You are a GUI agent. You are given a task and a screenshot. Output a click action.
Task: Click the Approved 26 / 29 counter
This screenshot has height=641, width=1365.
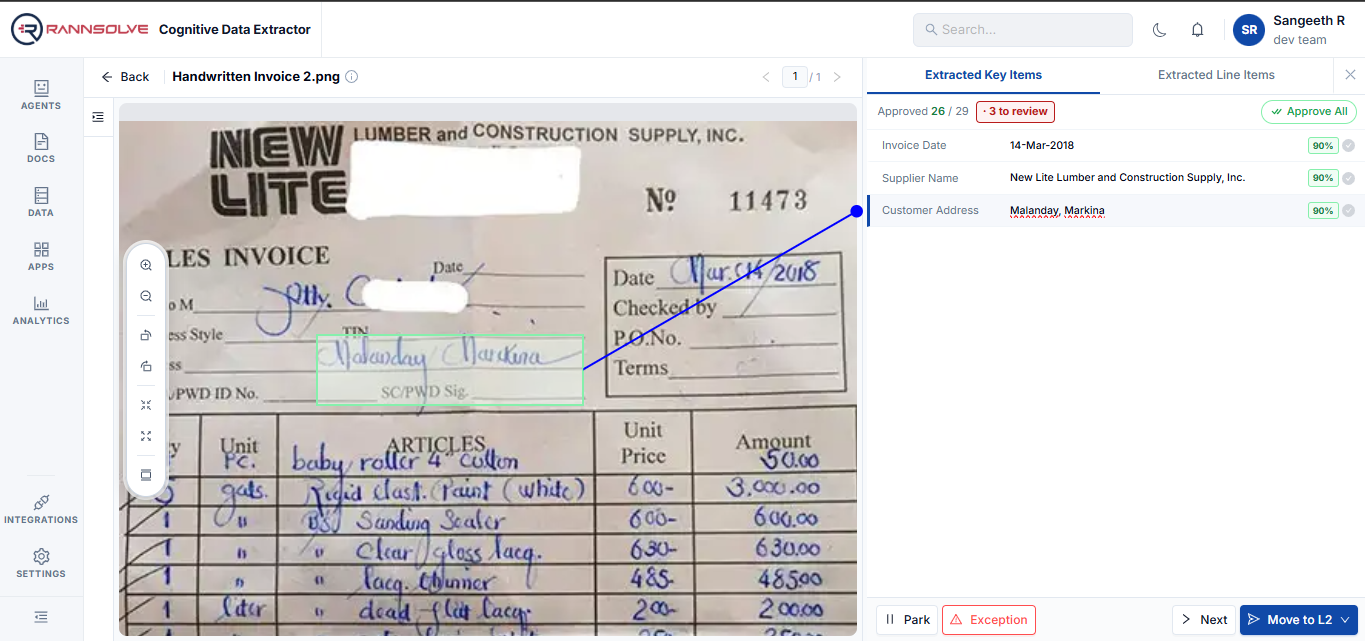[x=922, y=111]
